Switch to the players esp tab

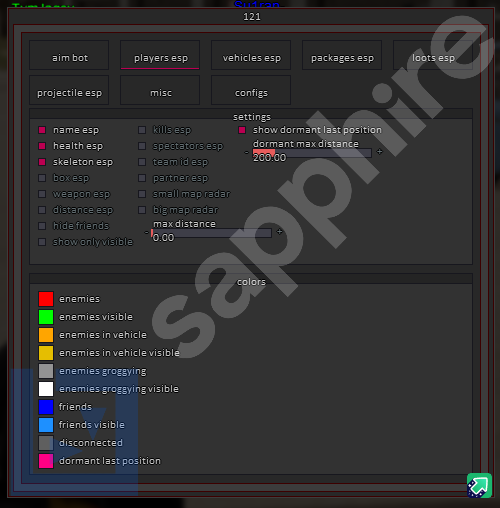click(160, 55)
